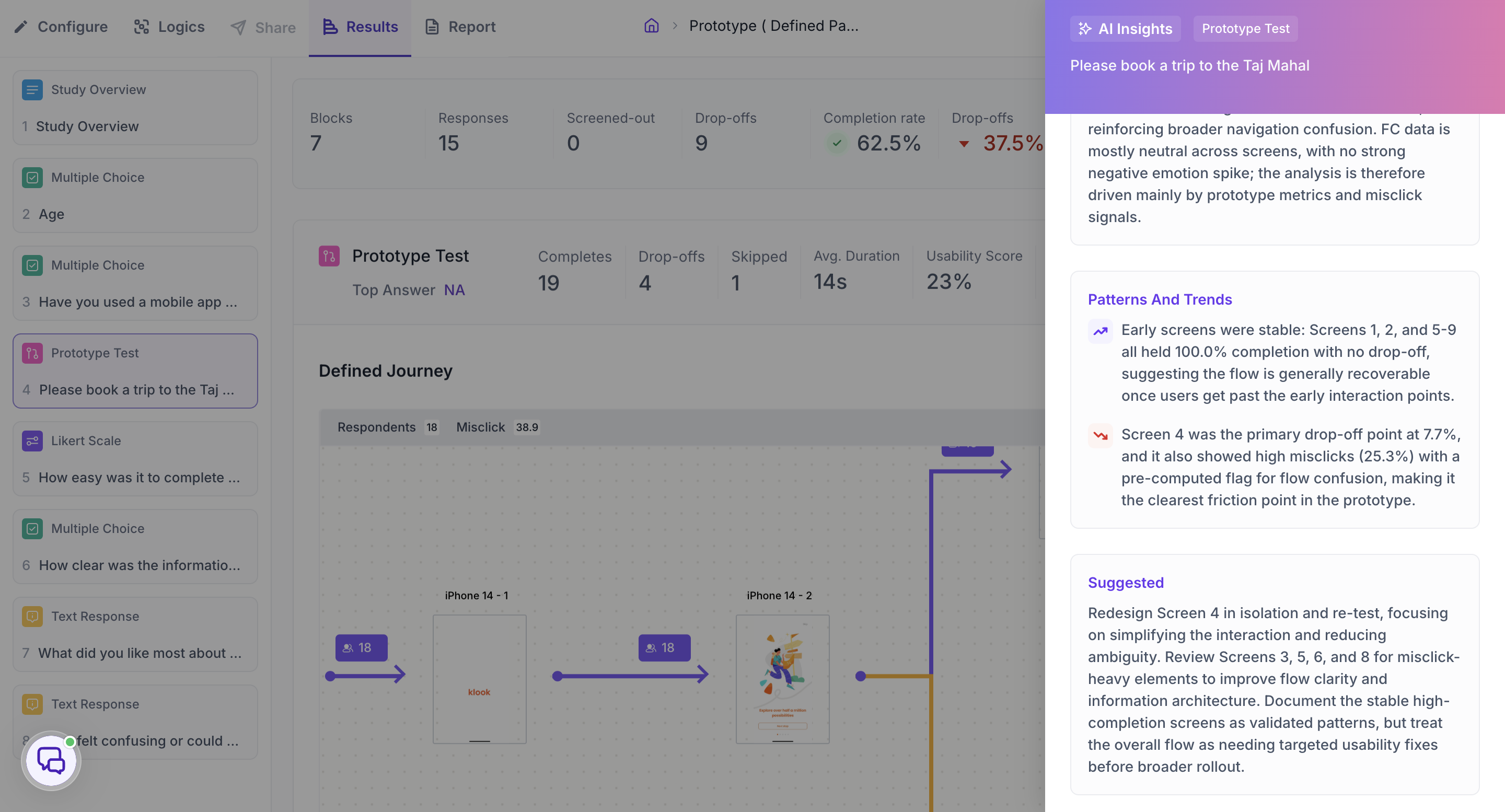Select 'How clear was the informatio...' block
Viewport: 1505px width, 812px height.
[135, 546]
